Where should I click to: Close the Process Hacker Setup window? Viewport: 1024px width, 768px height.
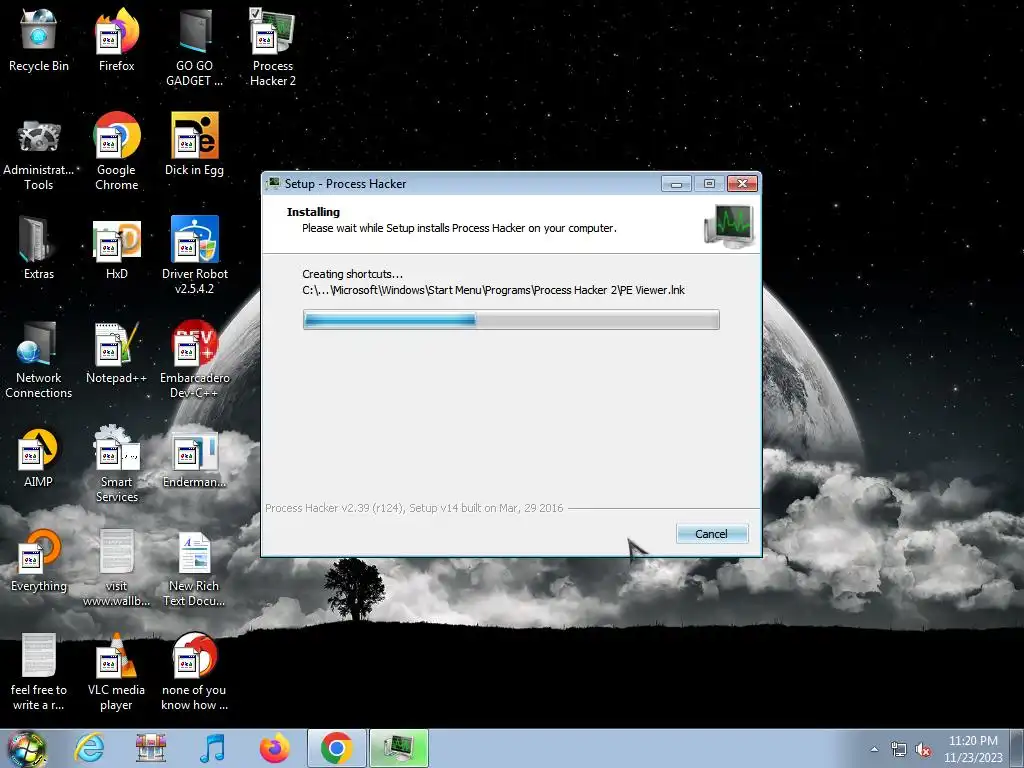743,184
